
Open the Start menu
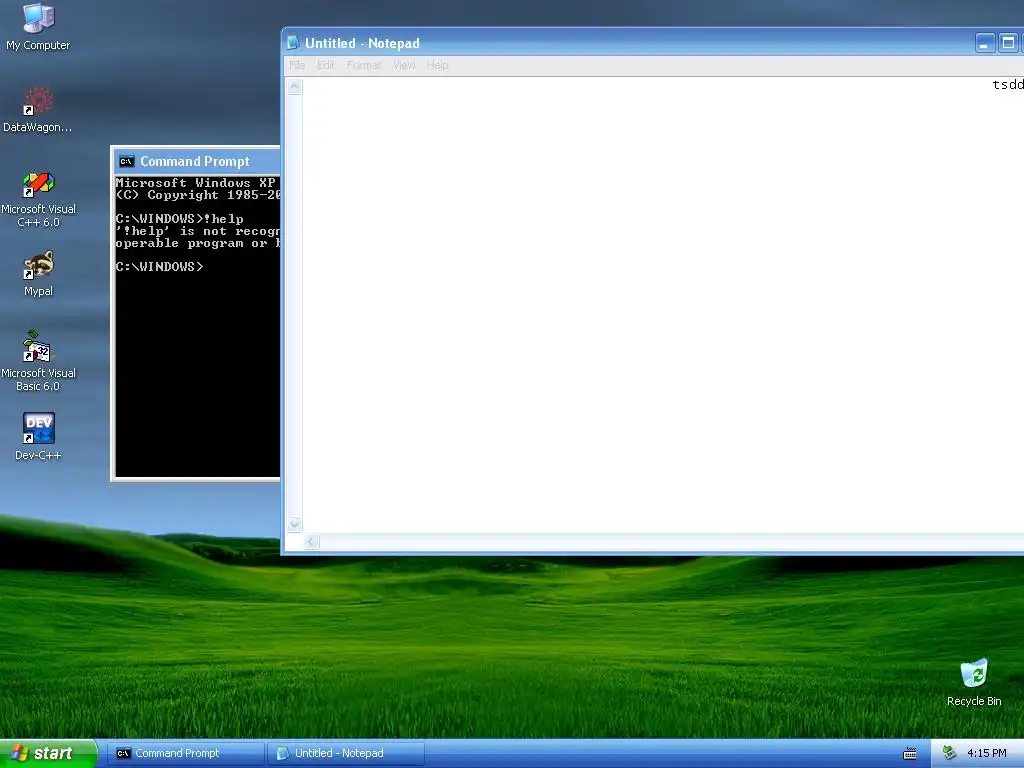(48, 753)
